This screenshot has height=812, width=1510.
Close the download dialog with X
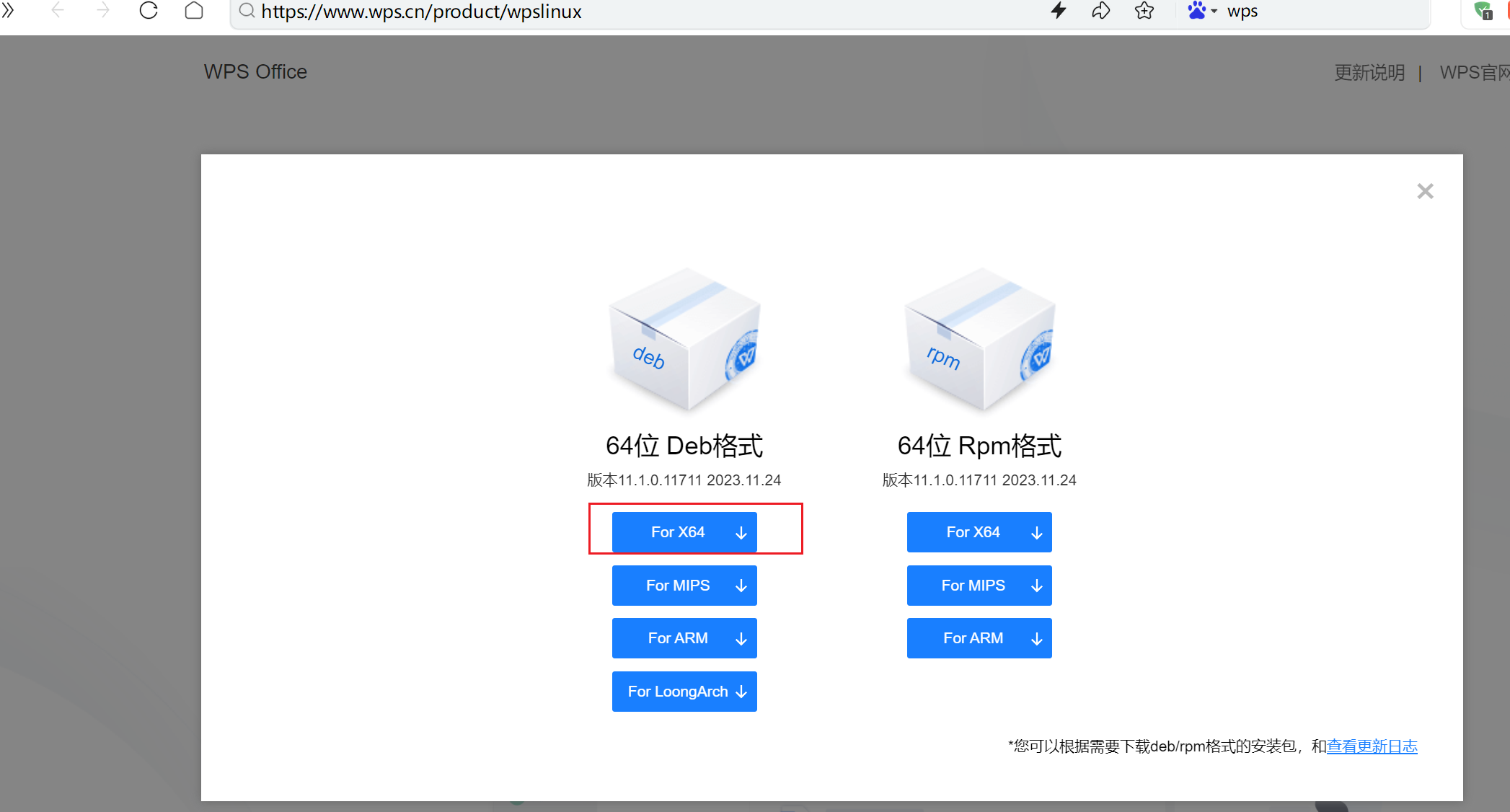(x=1425, y=191)
